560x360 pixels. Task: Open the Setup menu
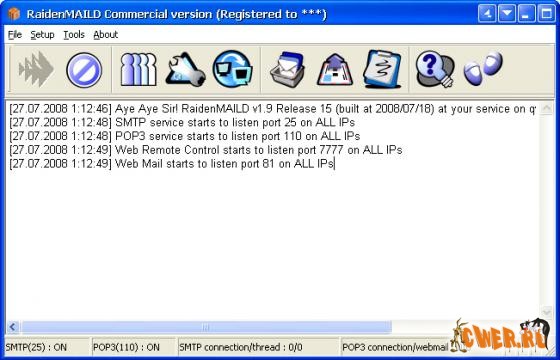(x=42, y=35)
